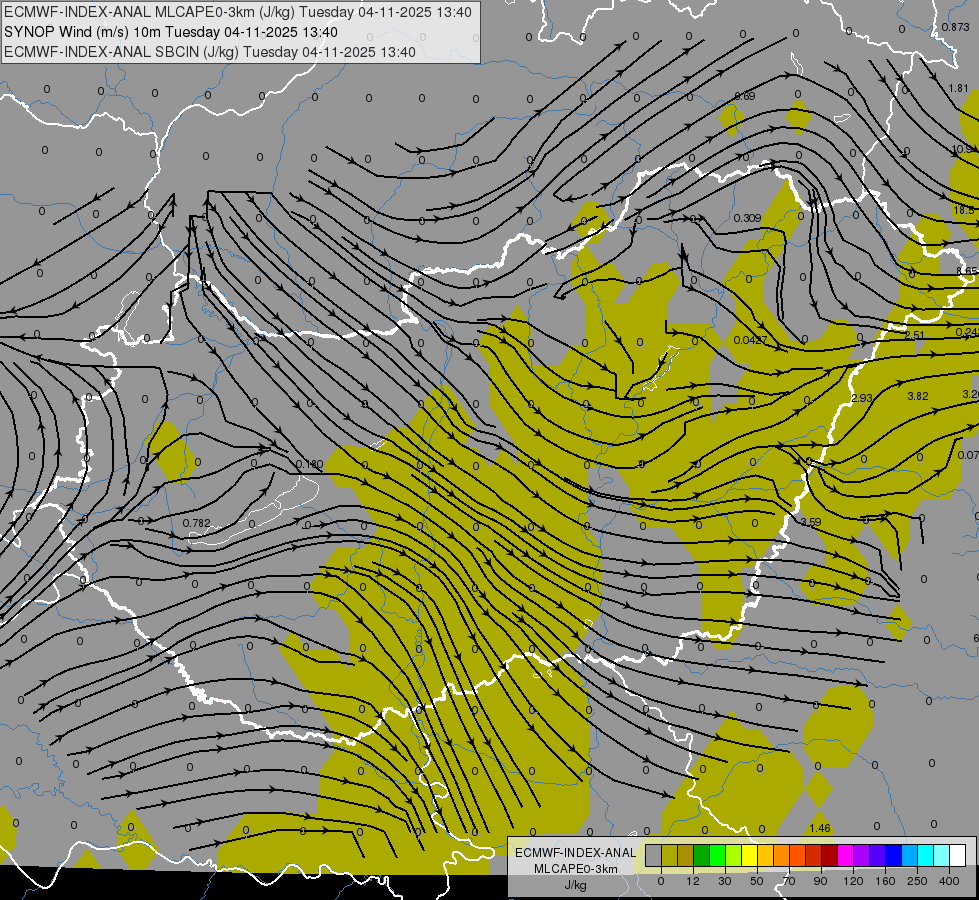979x900 pixels.
Task: Click the map value 0.0427
Action: pos(750,340)
